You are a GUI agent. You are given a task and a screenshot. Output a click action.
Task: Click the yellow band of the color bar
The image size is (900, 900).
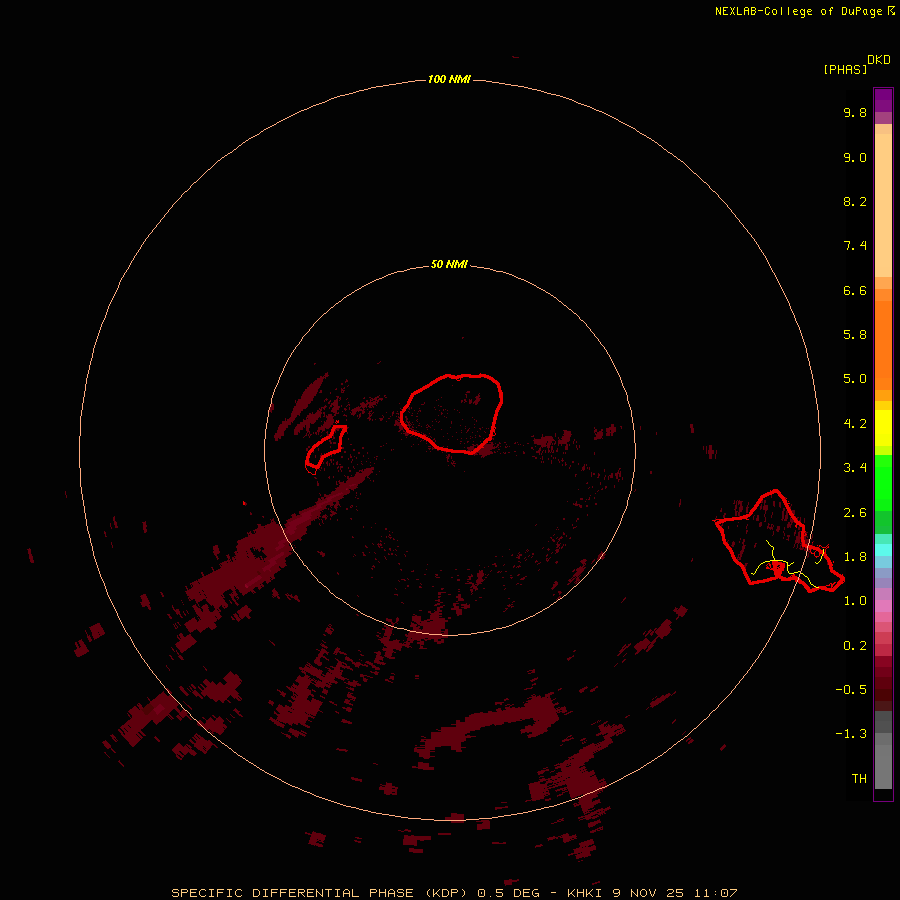pyautogui.click(x=883, y=428)
